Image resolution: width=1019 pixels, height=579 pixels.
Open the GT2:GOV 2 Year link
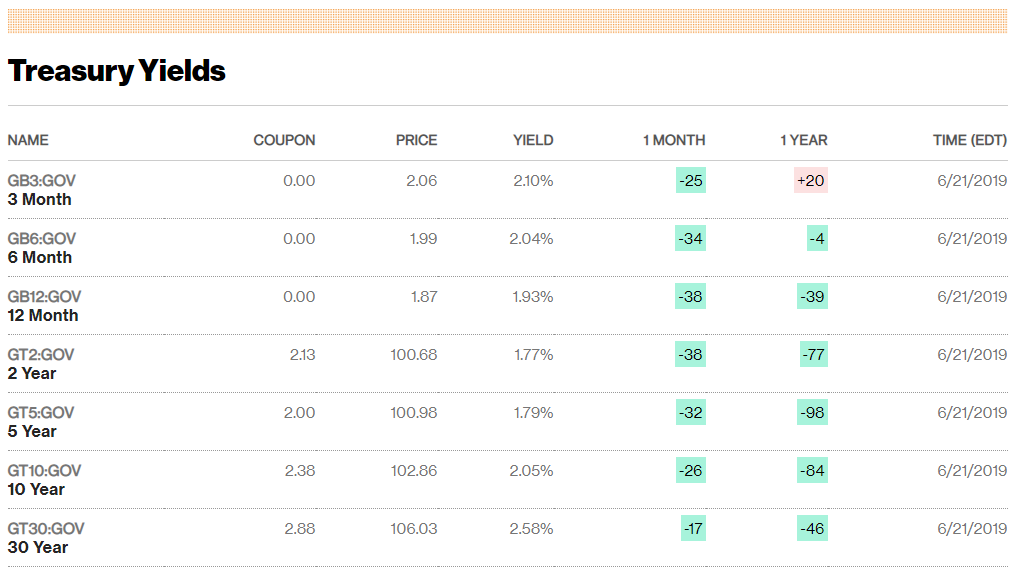pyautogui.click(x=40, y=364)
